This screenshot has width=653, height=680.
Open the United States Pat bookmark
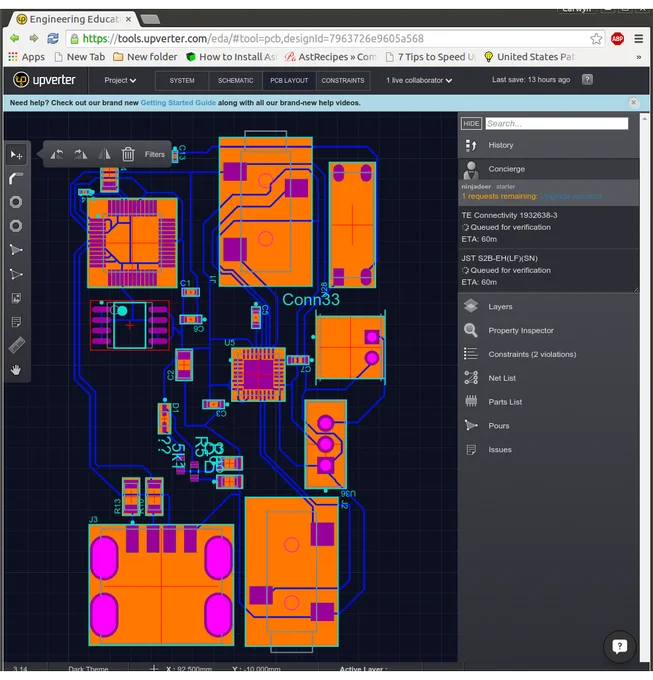pos(529,57)
